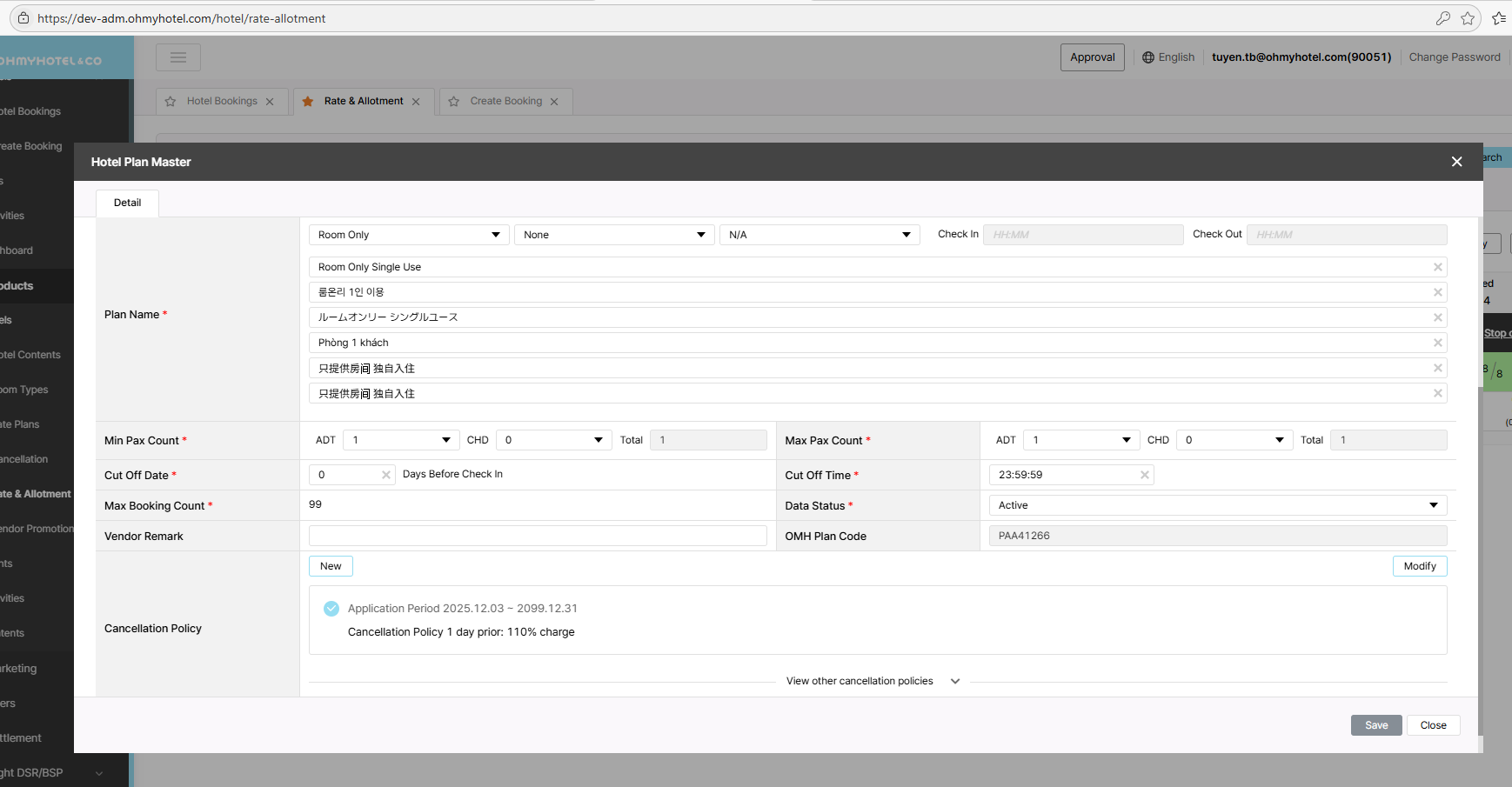The image size is (1512, 787).
Task: Click the star icon on Rate & Allotment tab
Action: click(x=308, y=102)
